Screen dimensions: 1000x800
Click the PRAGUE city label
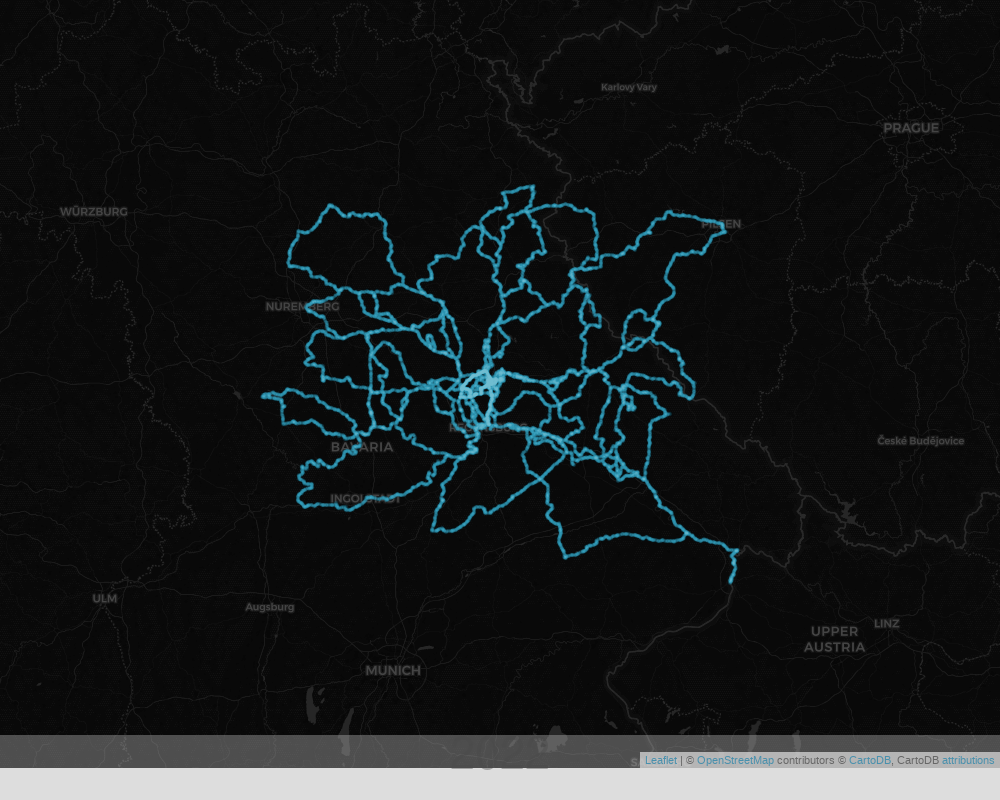click(x=911, y=128)
